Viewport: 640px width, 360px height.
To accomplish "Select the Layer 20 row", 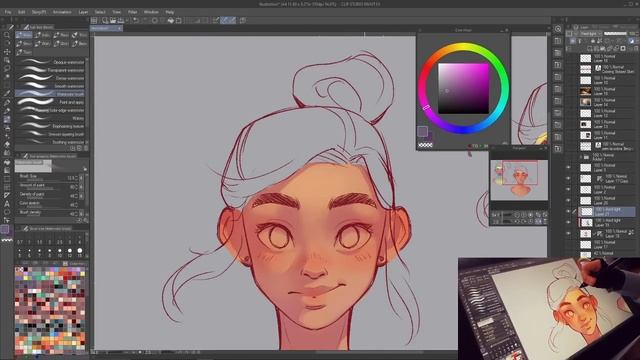I will [x=607, y=200].
